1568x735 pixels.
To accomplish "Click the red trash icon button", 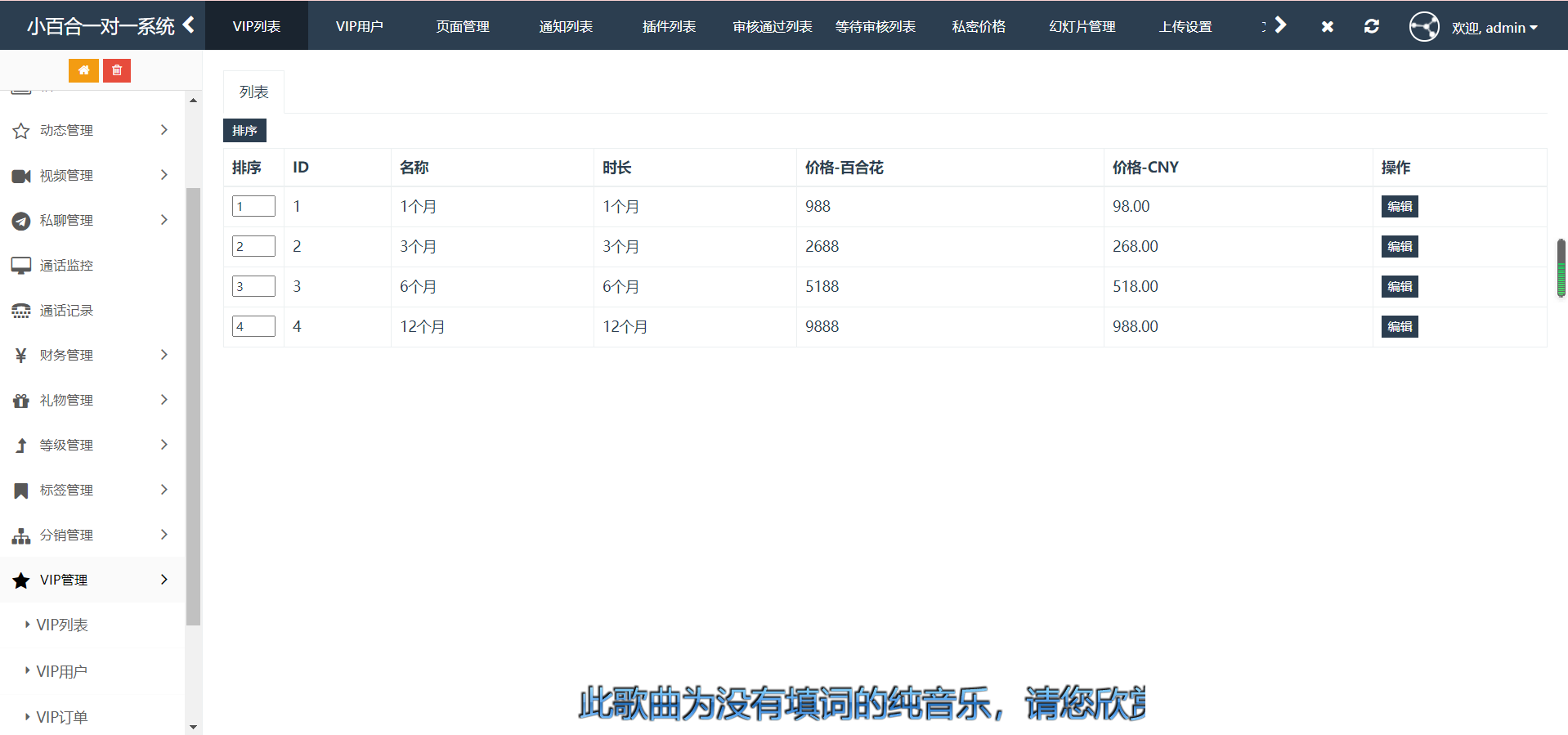I will 117,70.
